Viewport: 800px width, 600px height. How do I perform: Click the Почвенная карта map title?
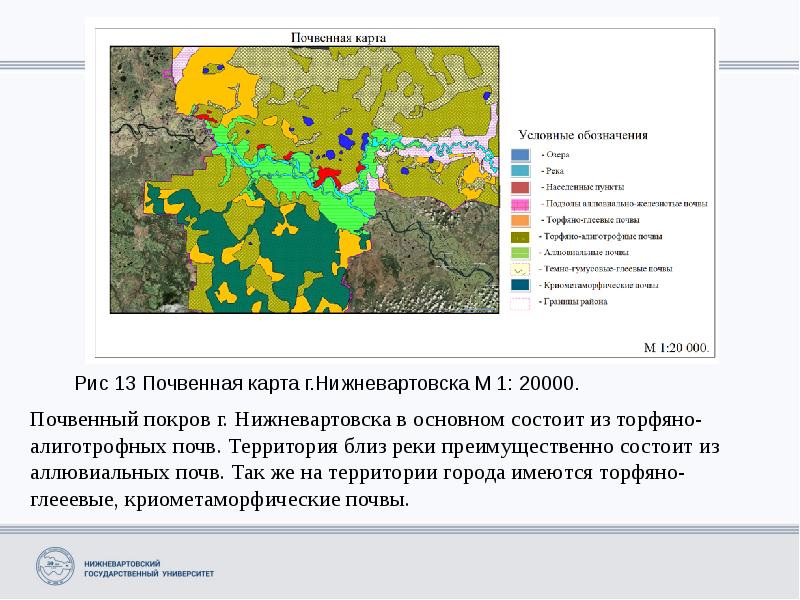pyautogui.click(x=337, y=37)
